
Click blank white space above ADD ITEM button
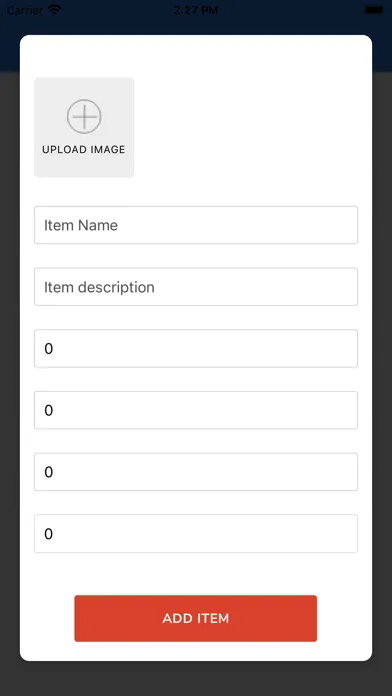pos(196,574)
